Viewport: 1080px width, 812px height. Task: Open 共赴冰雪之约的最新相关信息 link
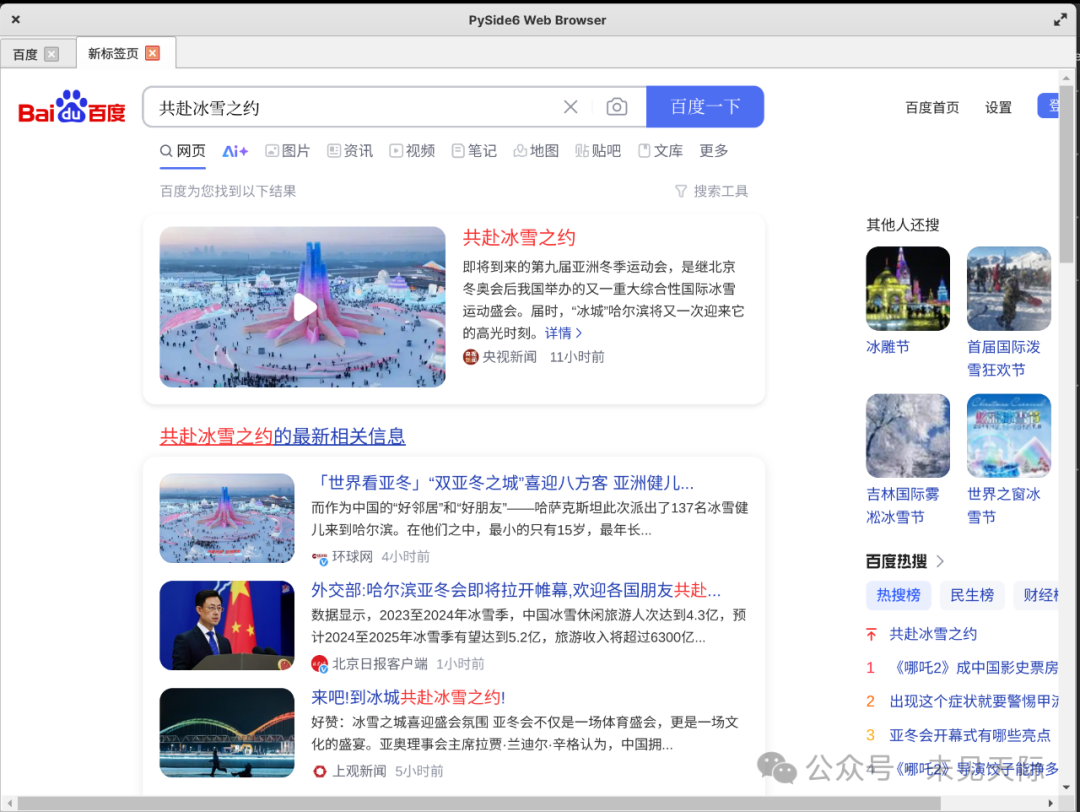coord(282,436)
